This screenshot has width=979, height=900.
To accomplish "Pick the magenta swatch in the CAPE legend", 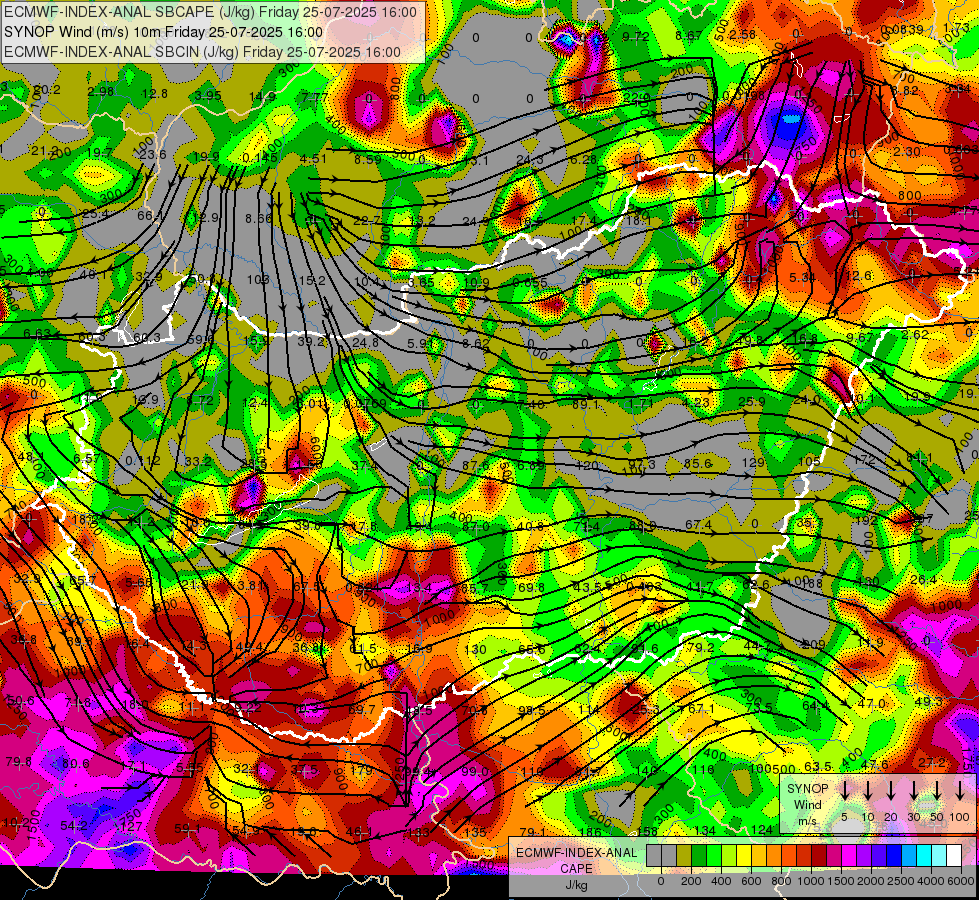I will tap(849, 856).
